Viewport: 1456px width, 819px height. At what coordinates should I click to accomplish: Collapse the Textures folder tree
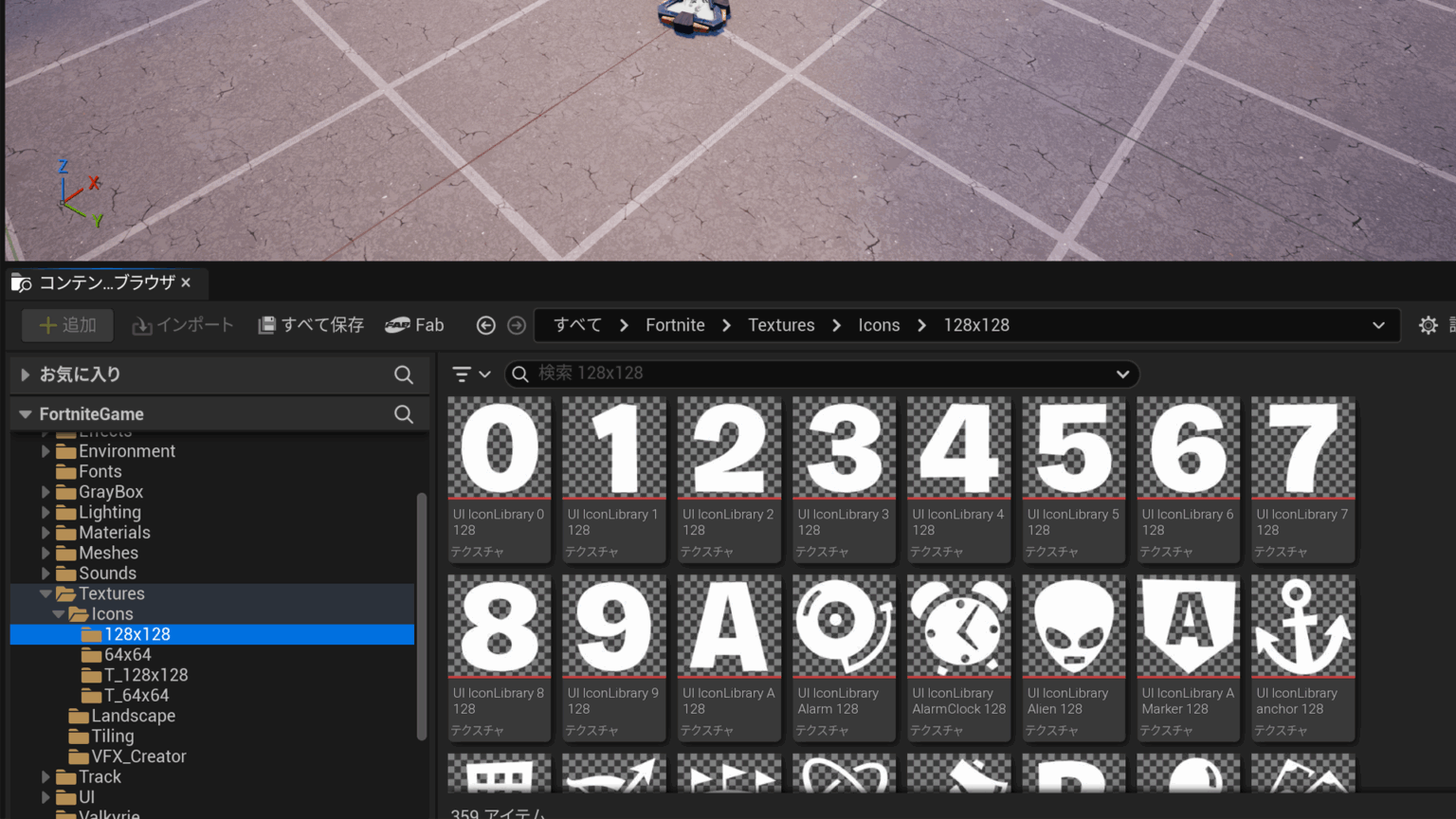coord(45,593)
